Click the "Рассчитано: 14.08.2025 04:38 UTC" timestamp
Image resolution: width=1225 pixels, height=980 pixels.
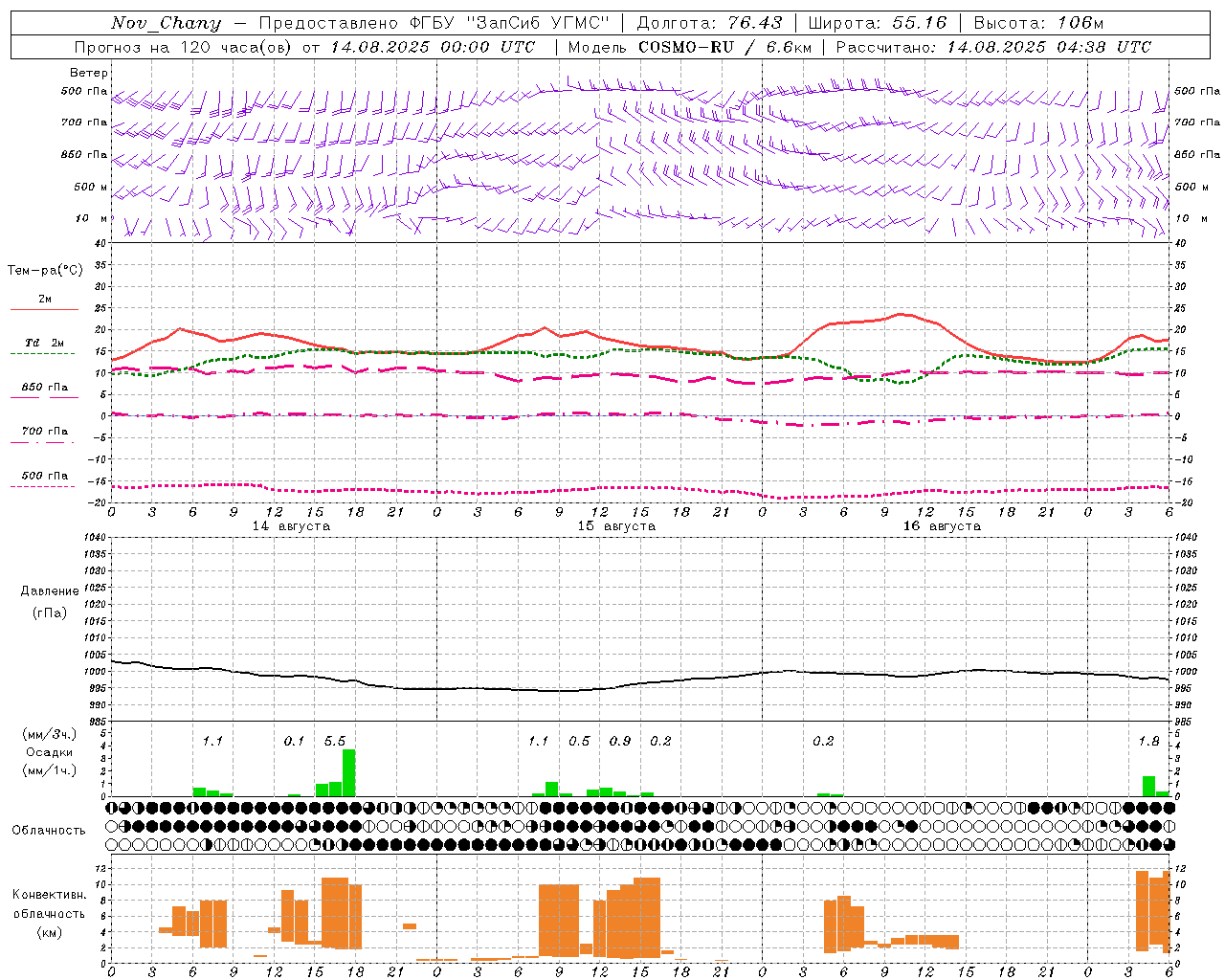point(993,47)
